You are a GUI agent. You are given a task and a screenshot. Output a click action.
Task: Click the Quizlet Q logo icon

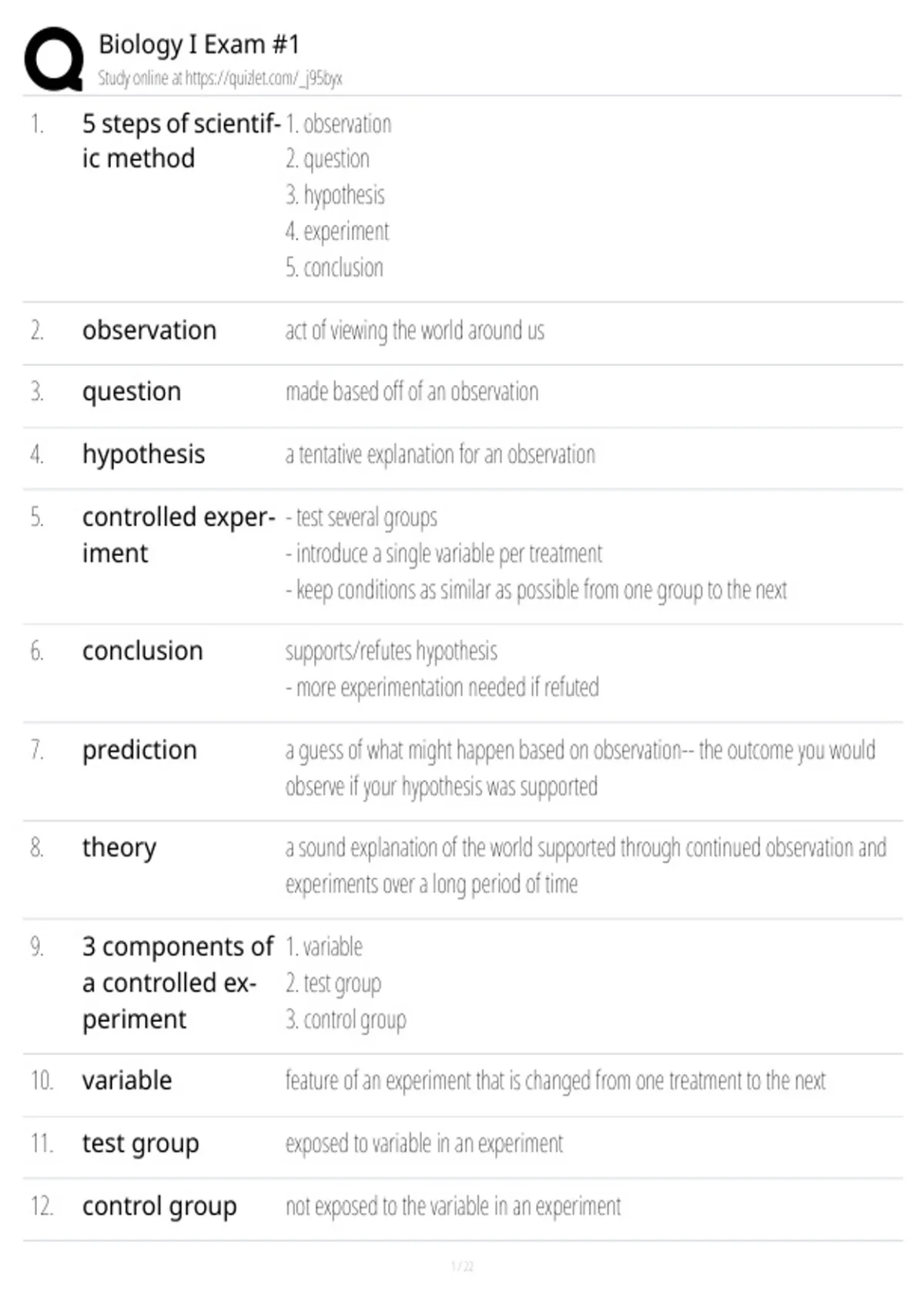coord(54,59)
